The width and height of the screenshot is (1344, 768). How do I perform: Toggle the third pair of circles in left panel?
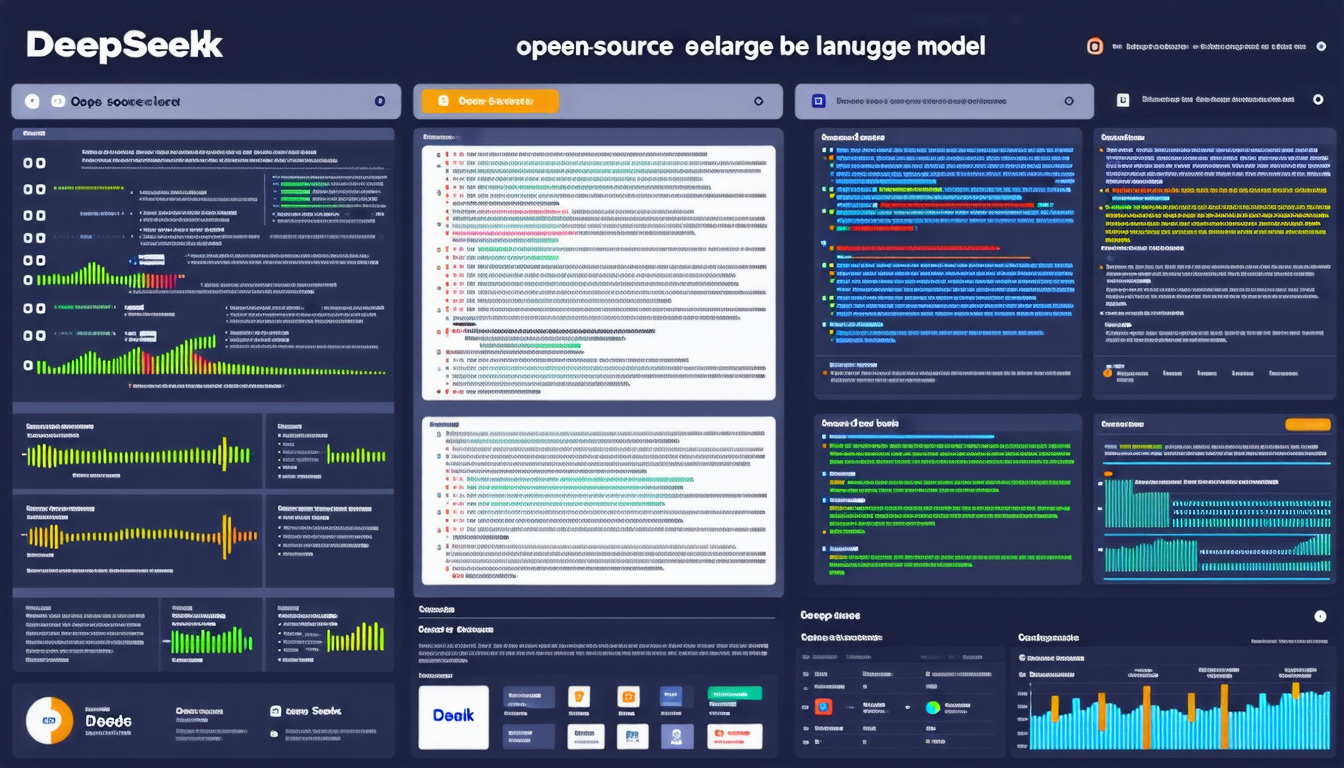pos(34,215)
